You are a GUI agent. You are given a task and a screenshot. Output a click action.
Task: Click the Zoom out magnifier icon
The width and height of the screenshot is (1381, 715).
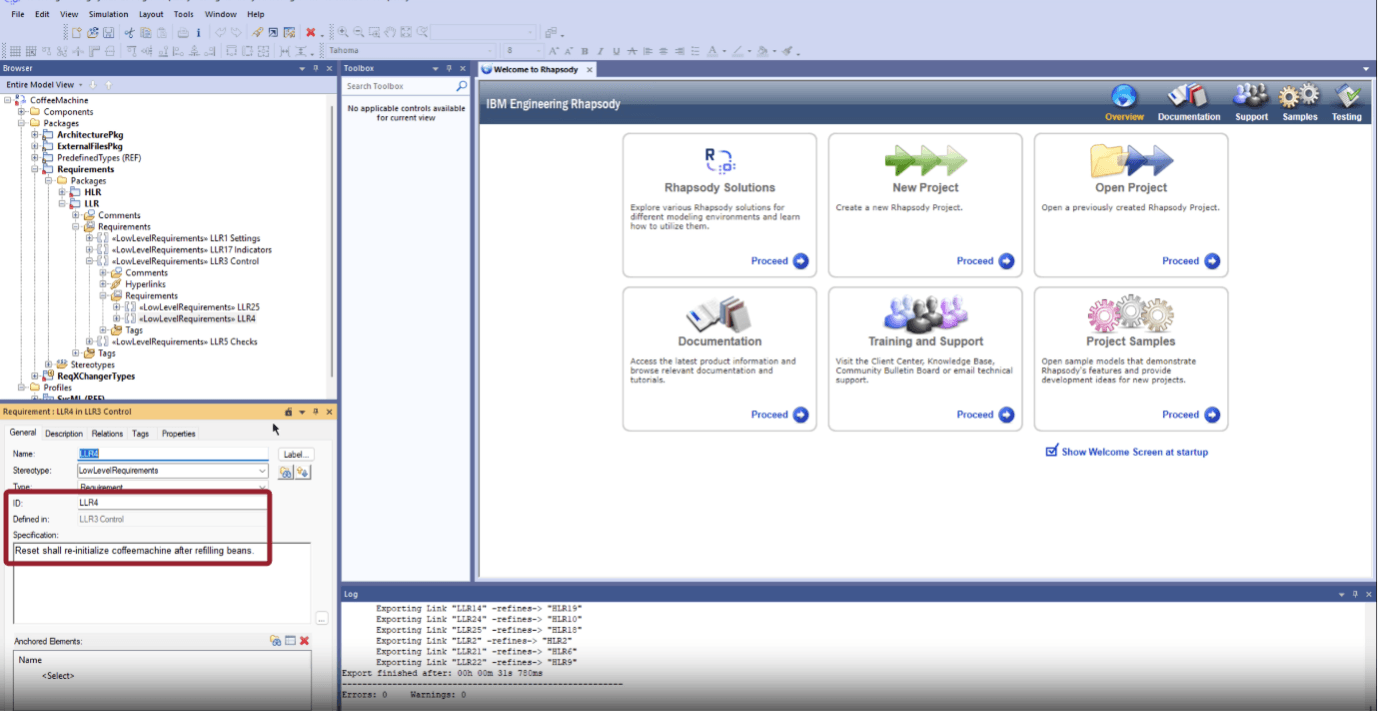(358, 33)
